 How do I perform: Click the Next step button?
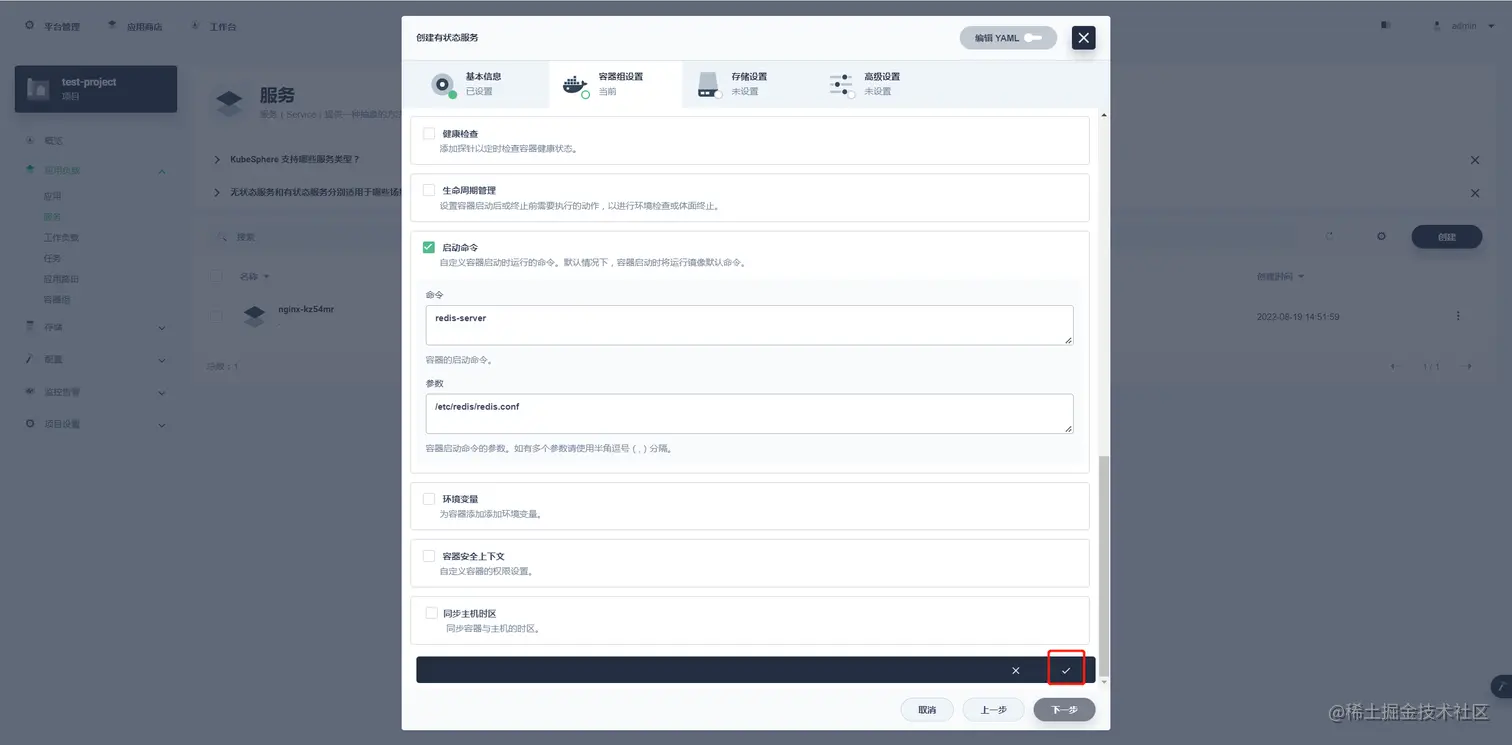click(x=1064, y=709)
